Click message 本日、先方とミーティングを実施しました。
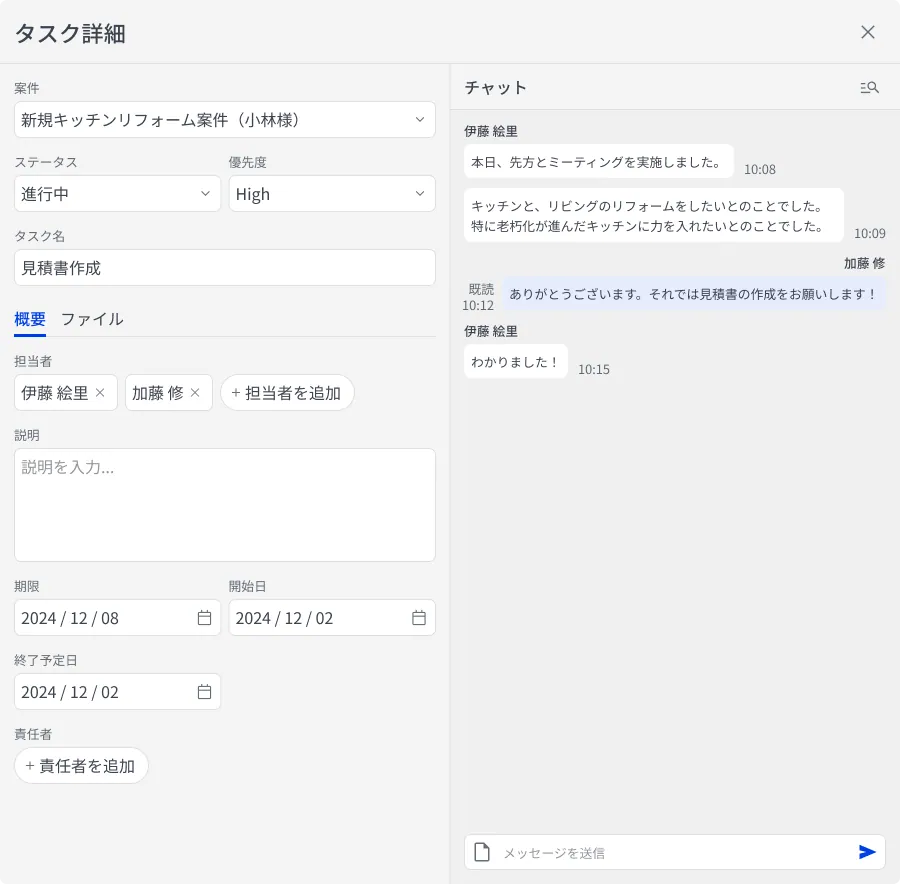Screen dimensions: 900x884 tap(599, 162)
